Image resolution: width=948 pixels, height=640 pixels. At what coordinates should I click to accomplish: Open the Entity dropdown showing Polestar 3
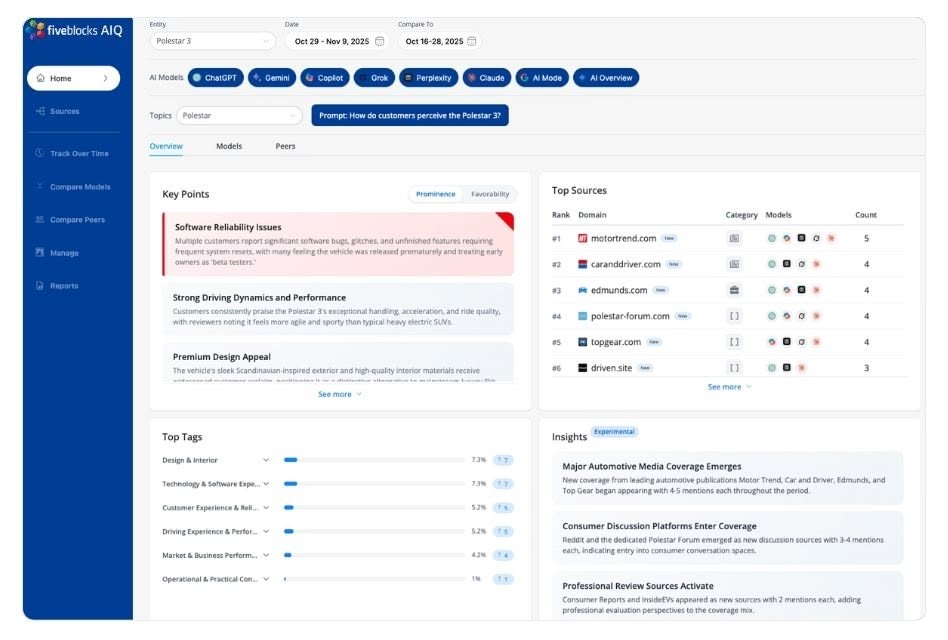pyautogui.click(x=213, y=41)
